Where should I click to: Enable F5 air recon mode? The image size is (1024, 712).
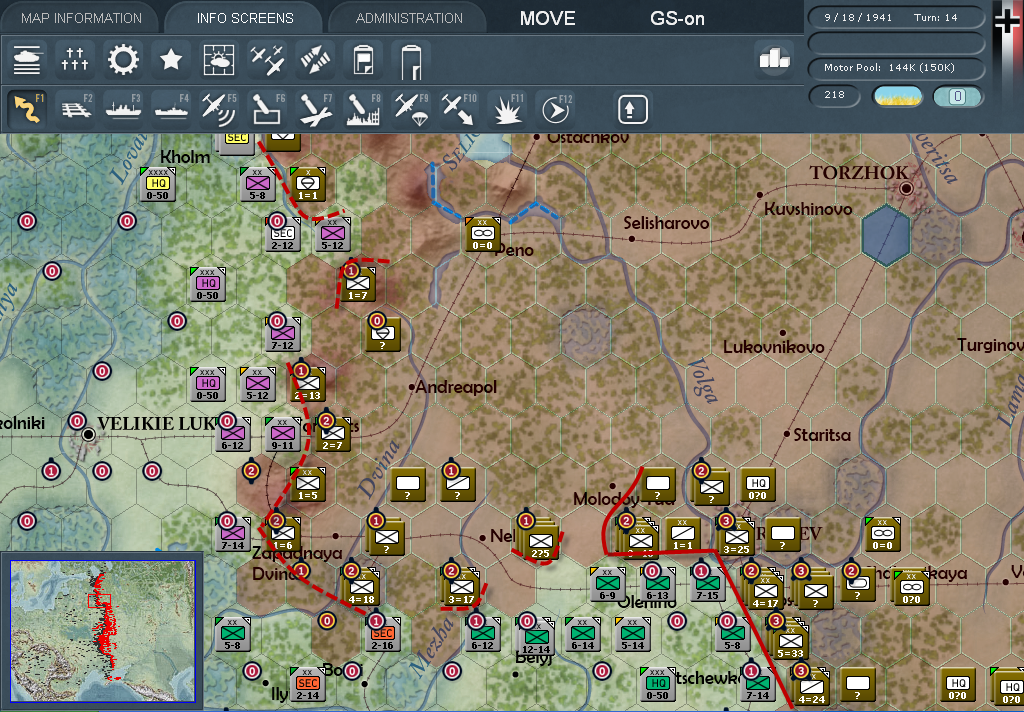point(219,108)
